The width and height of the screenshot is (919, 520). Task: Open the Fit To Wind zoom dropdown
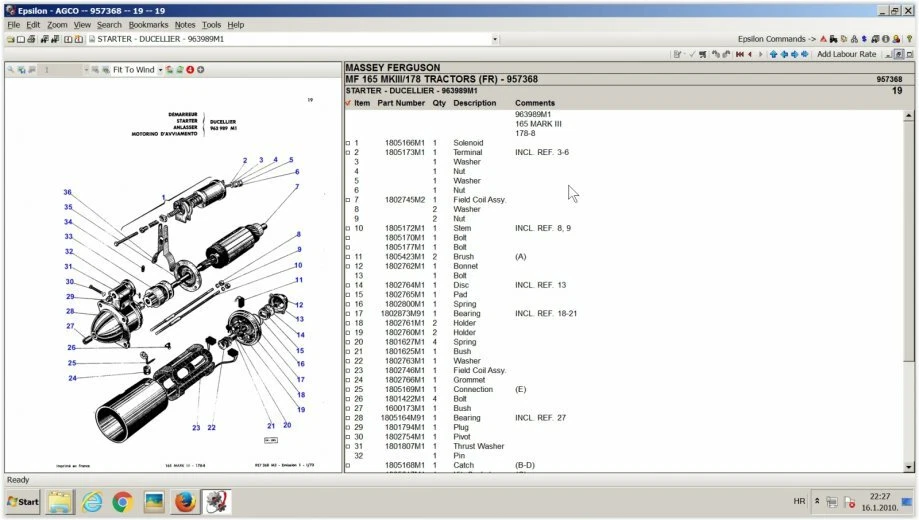160,70
